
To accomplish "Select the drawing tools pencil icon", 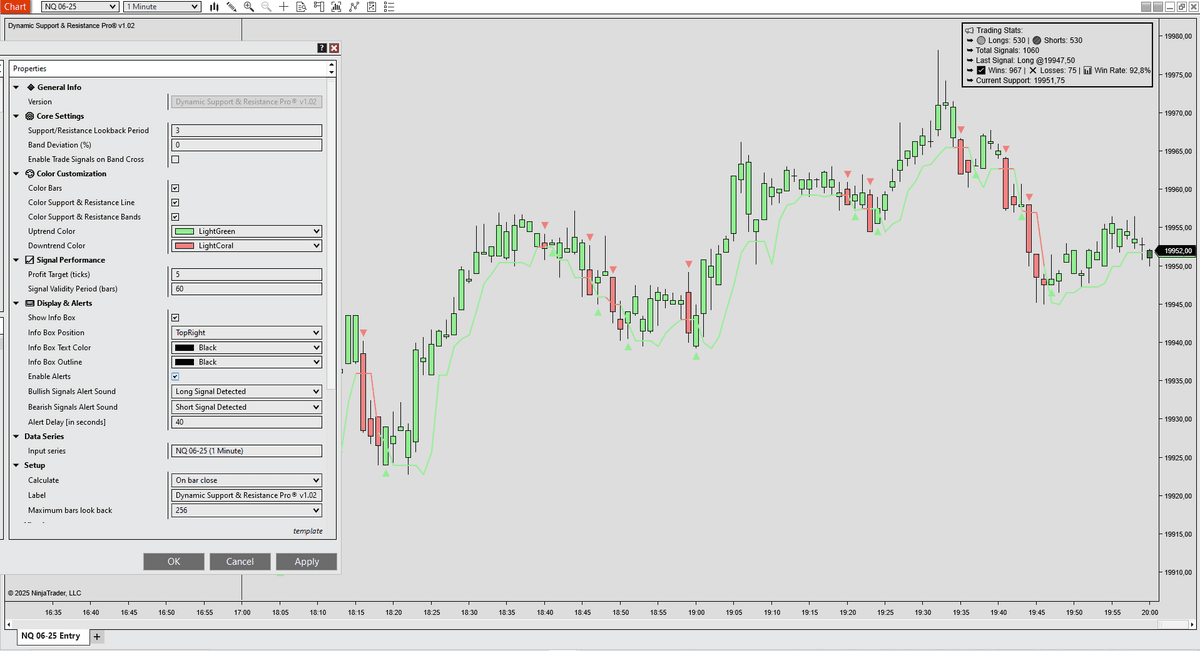I will (232, 7).
